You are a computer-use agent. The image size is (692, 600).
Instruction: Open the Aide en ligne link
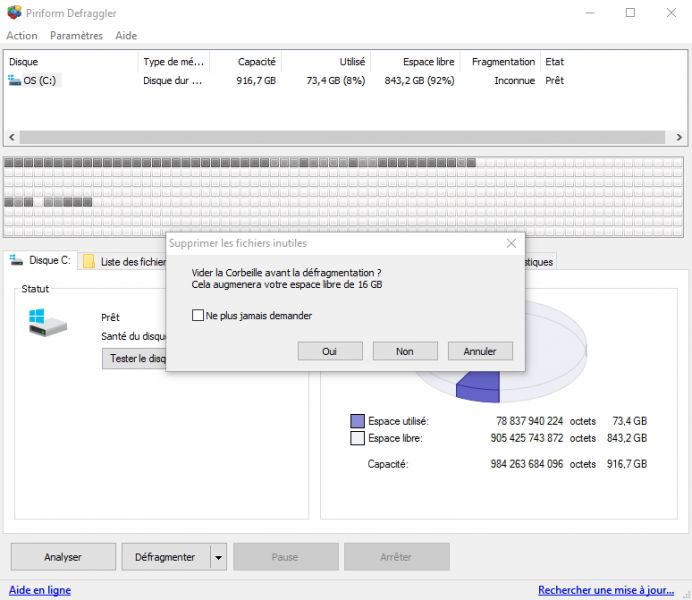pos(40,590)
